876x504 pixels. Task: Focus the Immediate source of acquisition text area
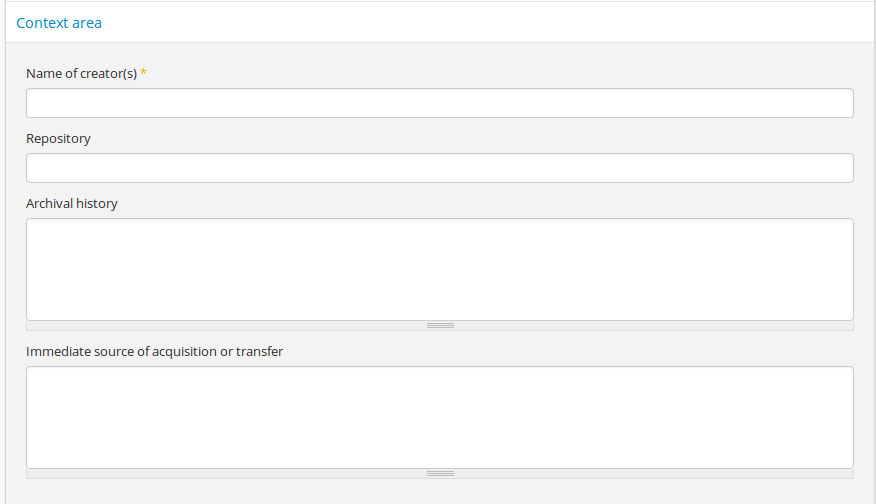coord(439,417)
